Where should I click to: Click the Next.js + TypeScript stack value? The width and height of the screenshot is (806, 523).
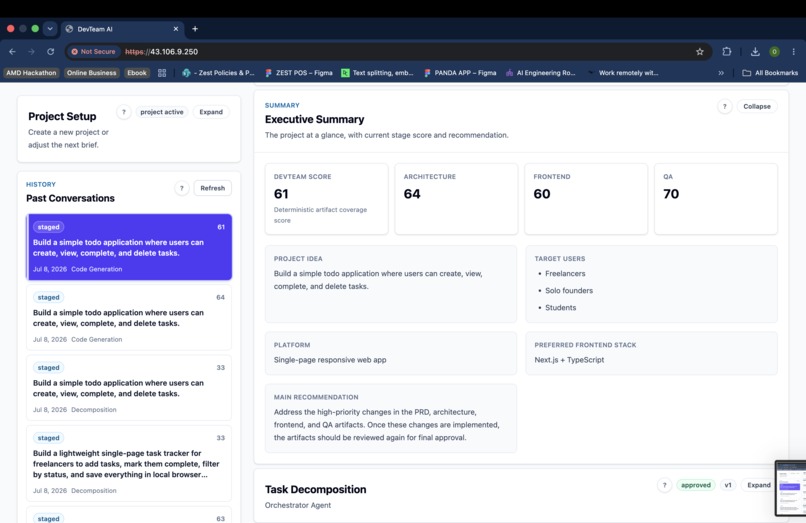(x=569, y=360)
